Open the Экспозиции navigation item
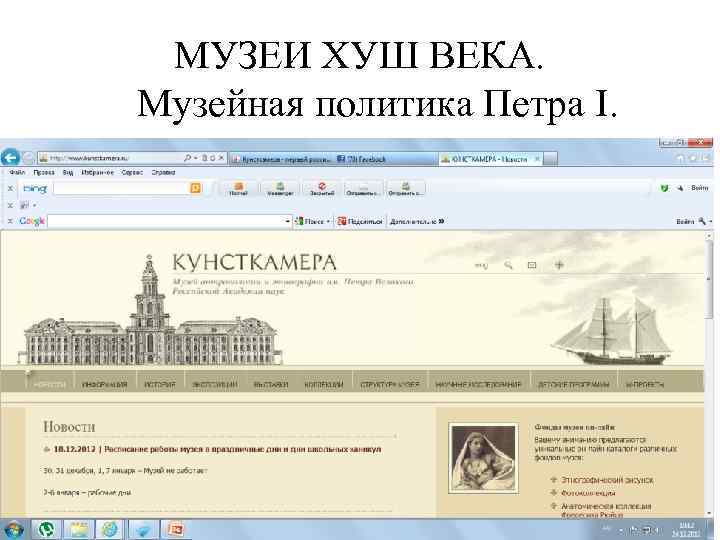720x540 pixels. tap(215, 384)
